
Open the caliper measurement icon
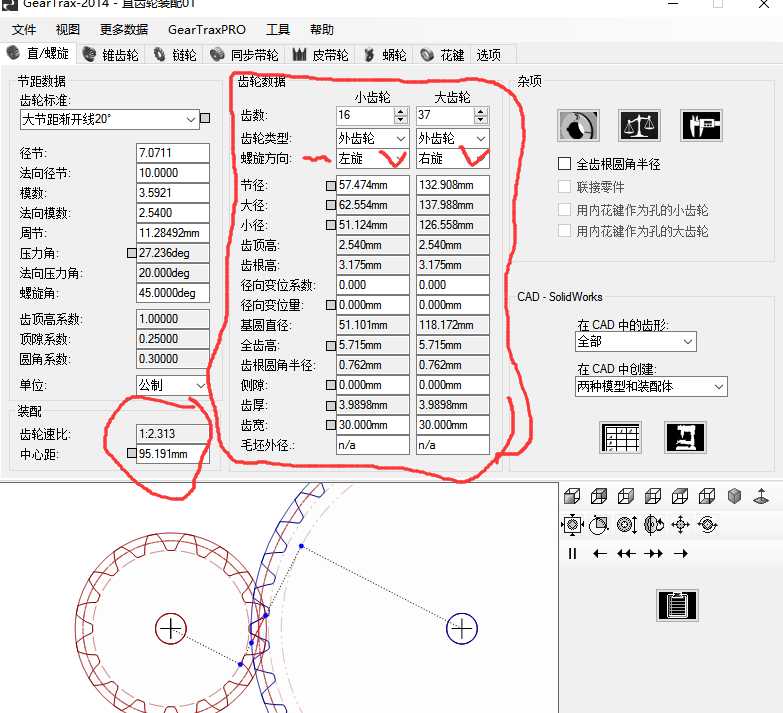pyautogui.click(x=702, y=125)
